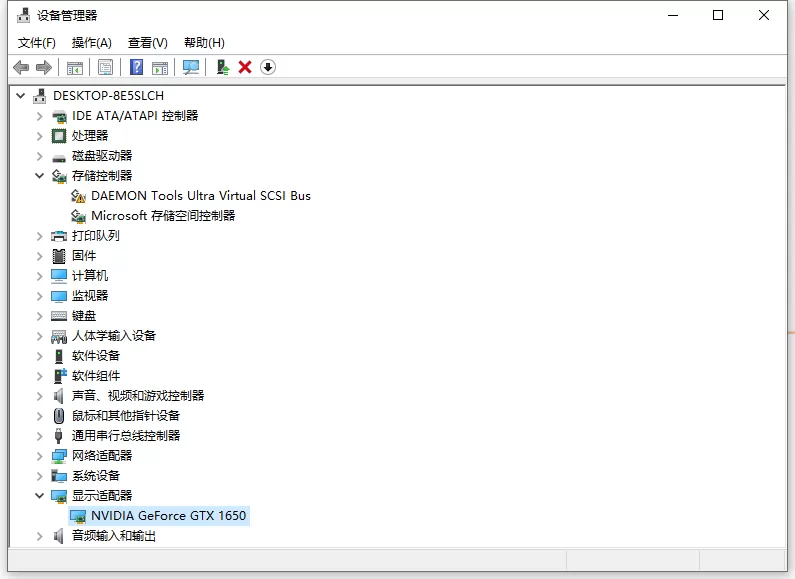
Task: Select DAEMON Tools Ultra Virtual SCSI Bus
Action: click(x=201, y=196)
